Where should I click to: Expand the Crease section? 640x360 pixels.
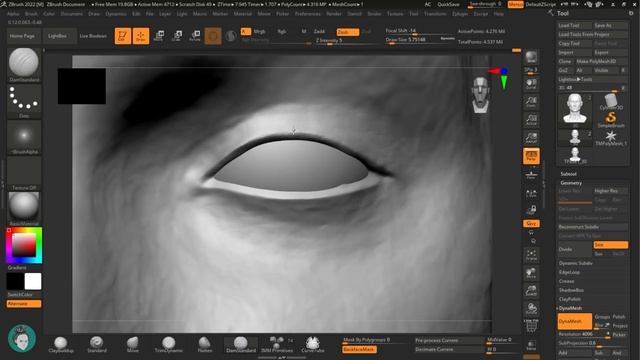(567, 281)
